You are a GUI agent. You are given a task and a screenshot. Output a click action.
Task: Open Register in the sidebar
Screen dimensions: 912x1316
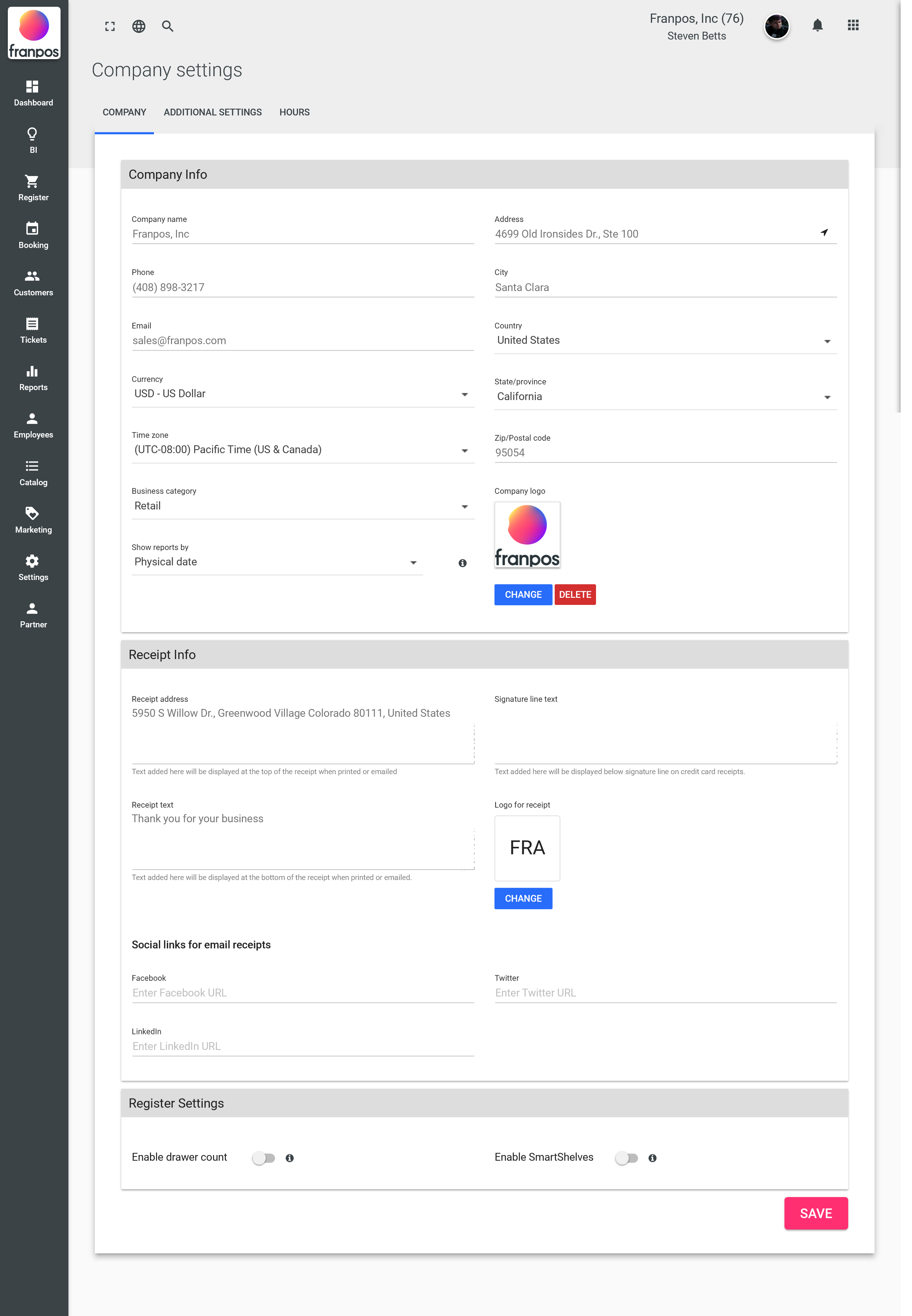coord(33,187)
